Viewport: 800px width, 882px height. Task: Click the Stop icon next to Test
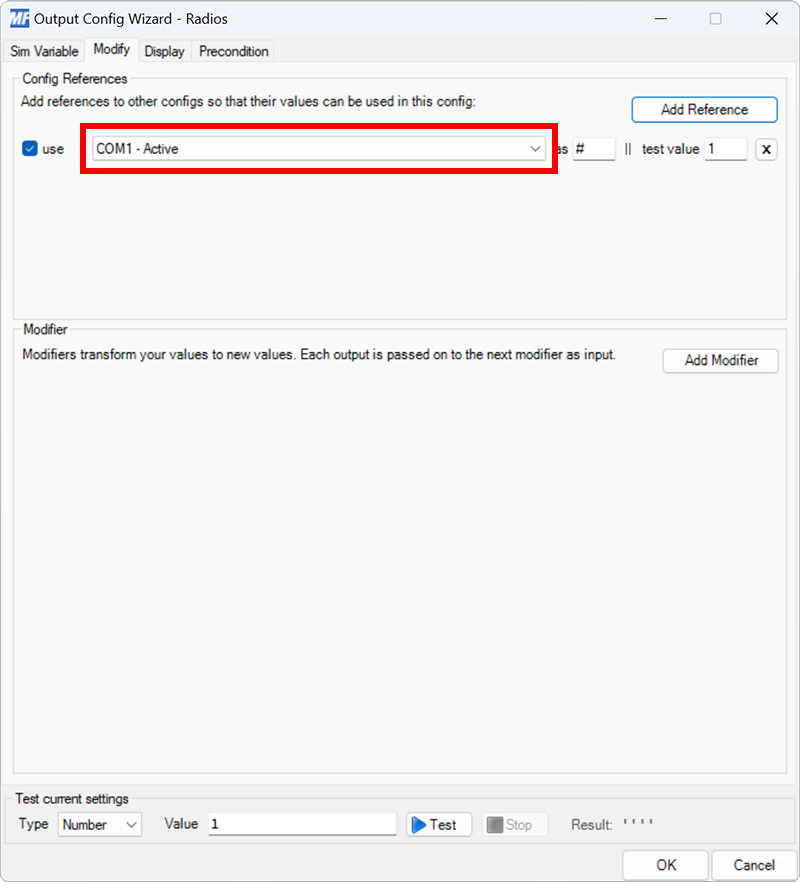point(513,824)
